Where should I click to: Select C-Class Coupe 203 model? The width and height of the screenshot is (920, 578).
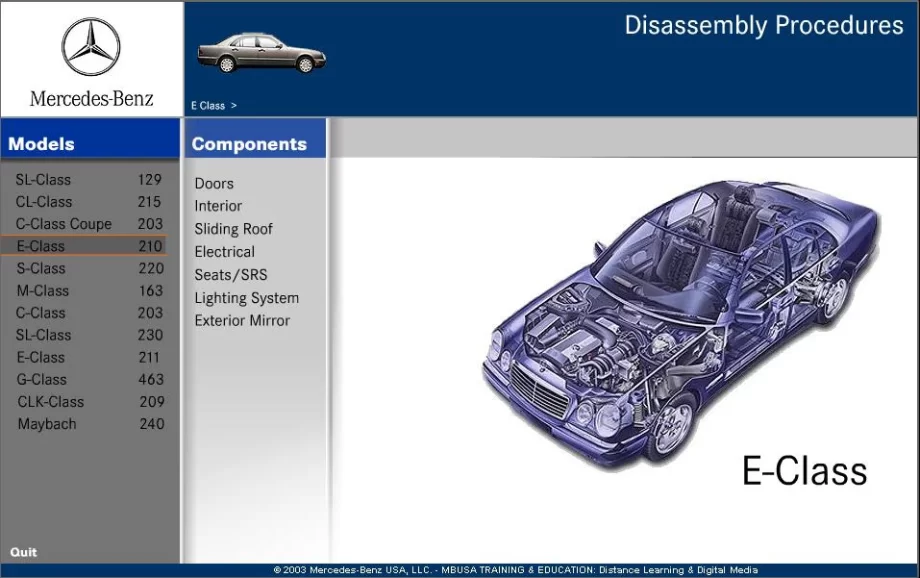(x=89, y=224)
